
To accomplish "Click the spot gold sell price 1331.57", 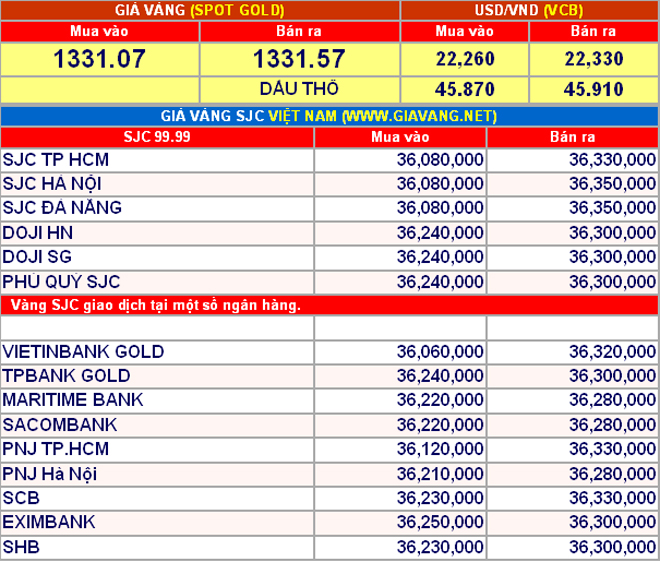I will tap(299, 59).
